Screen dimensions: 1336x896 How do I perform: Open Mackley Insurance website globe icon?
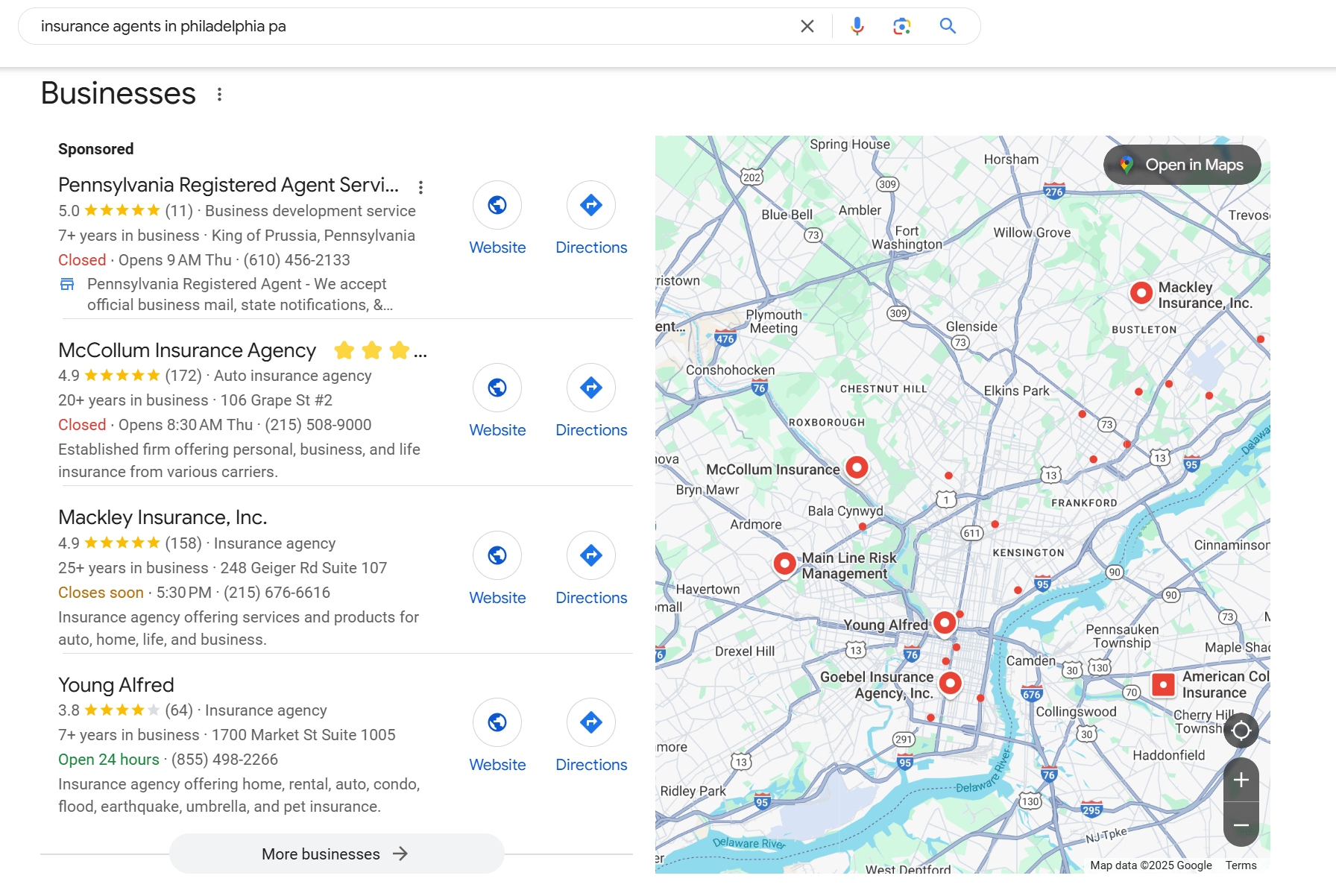point(497,555)
